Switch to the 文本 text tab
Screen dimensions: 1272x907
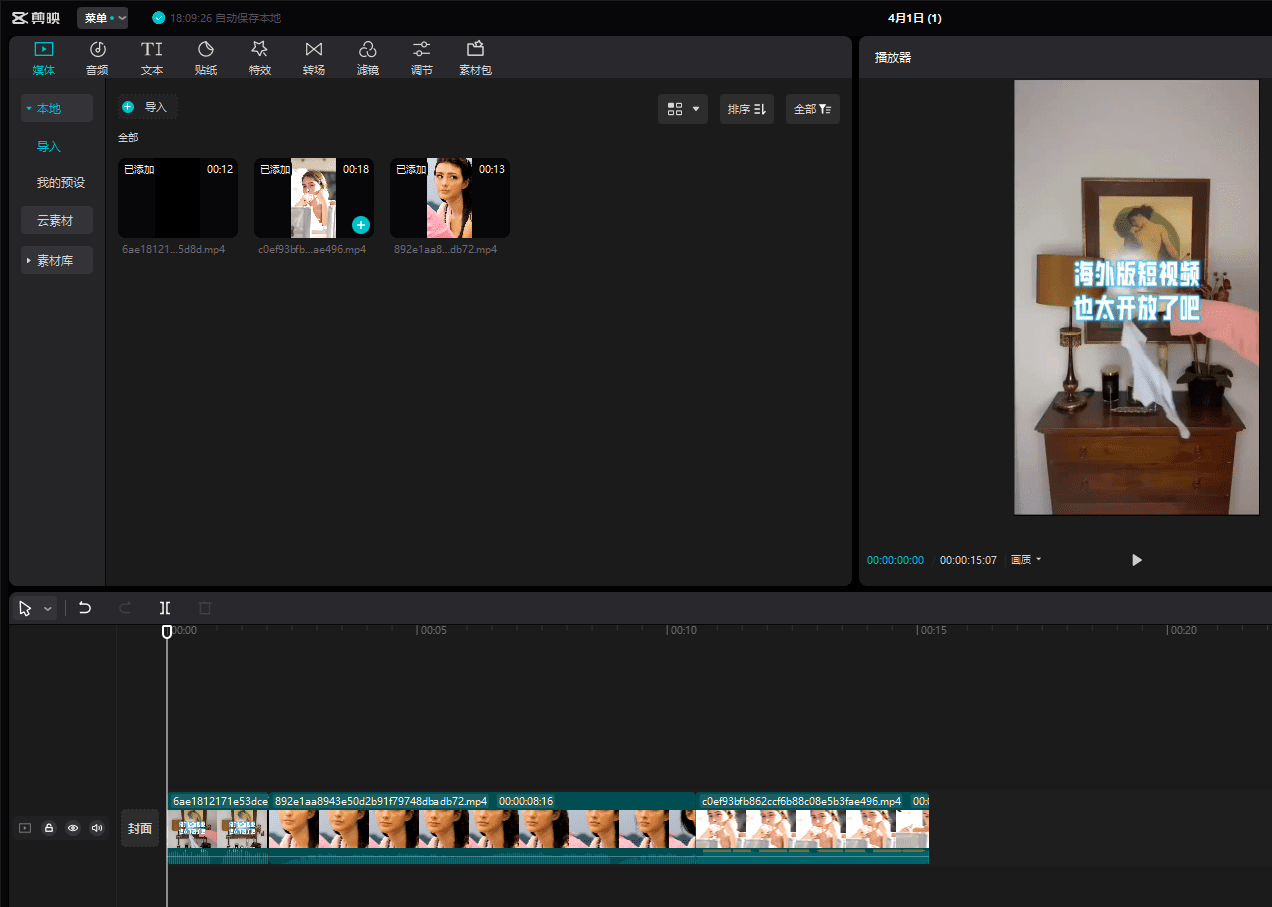(152, 58)
